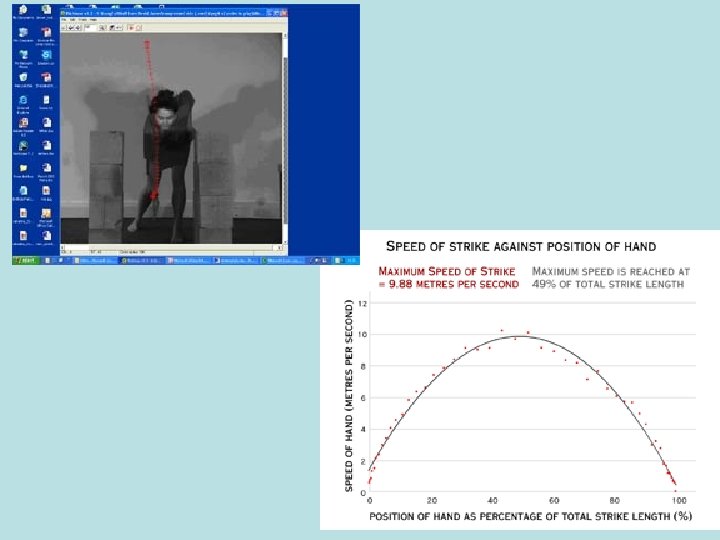The image size is (720, 540).
Task: Launch Adobe Reader from the desktop
Action: (x=23, y=125)
